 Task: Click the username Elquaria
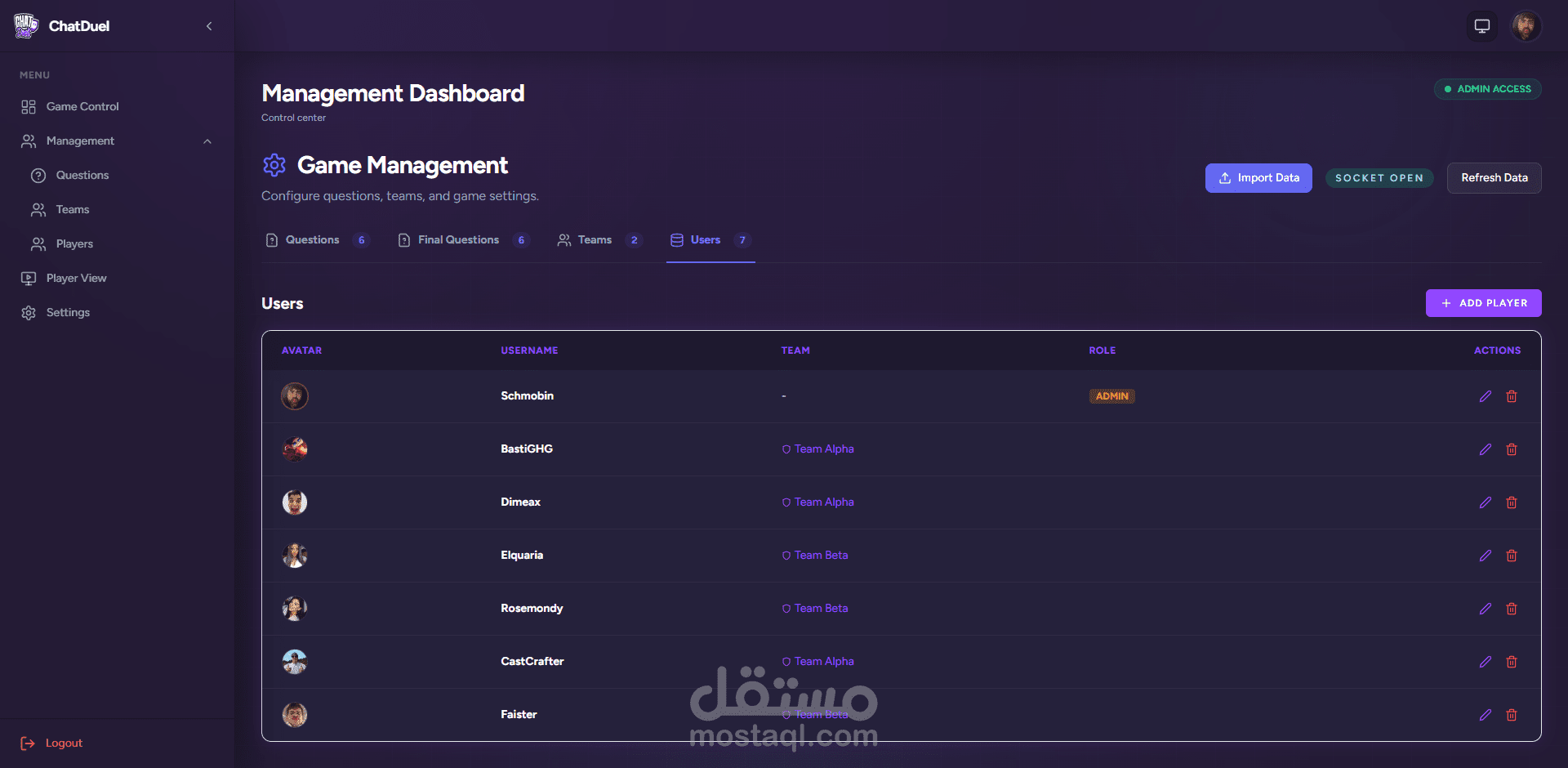pyautogui.click(x=522, y=556)
